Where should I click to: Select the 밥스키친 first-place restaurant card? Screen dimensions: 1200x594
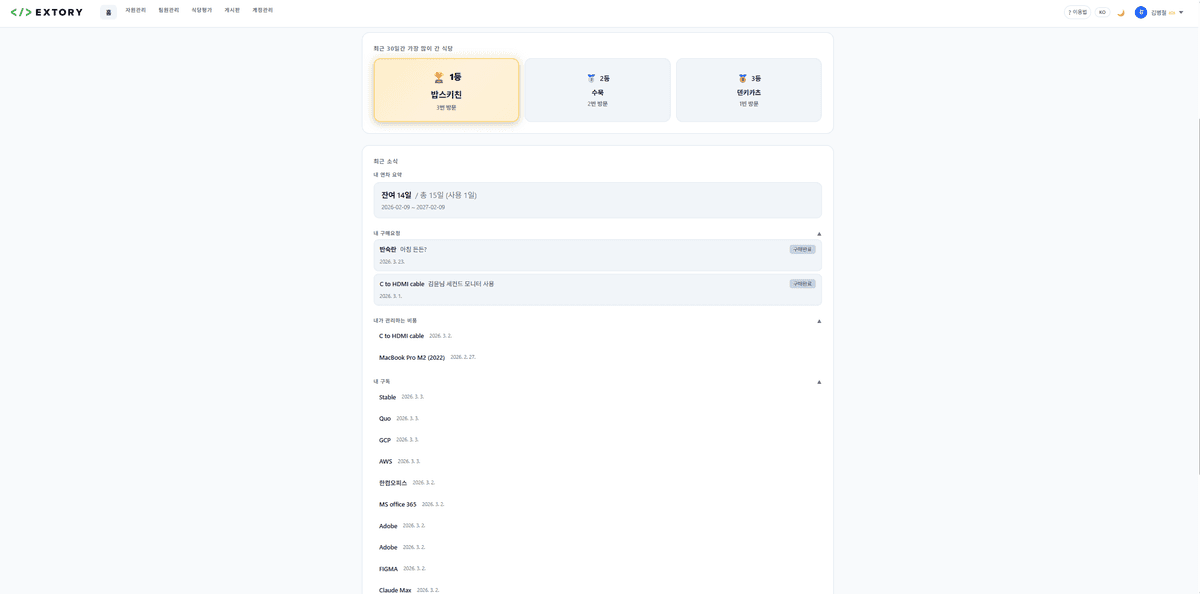[x=446, y=91]
